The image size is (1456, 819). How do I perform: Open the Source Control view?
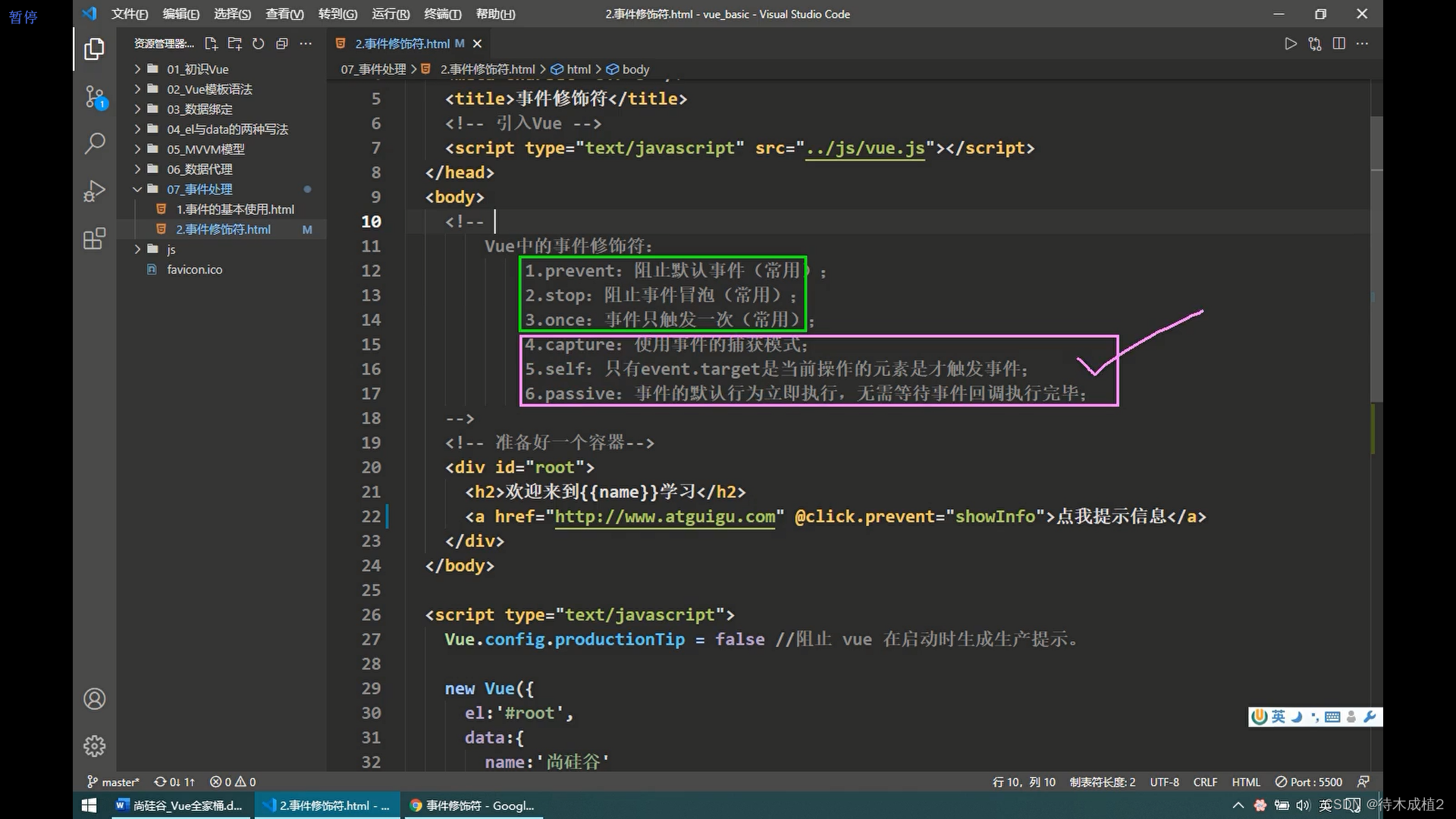tap(94, 96)
